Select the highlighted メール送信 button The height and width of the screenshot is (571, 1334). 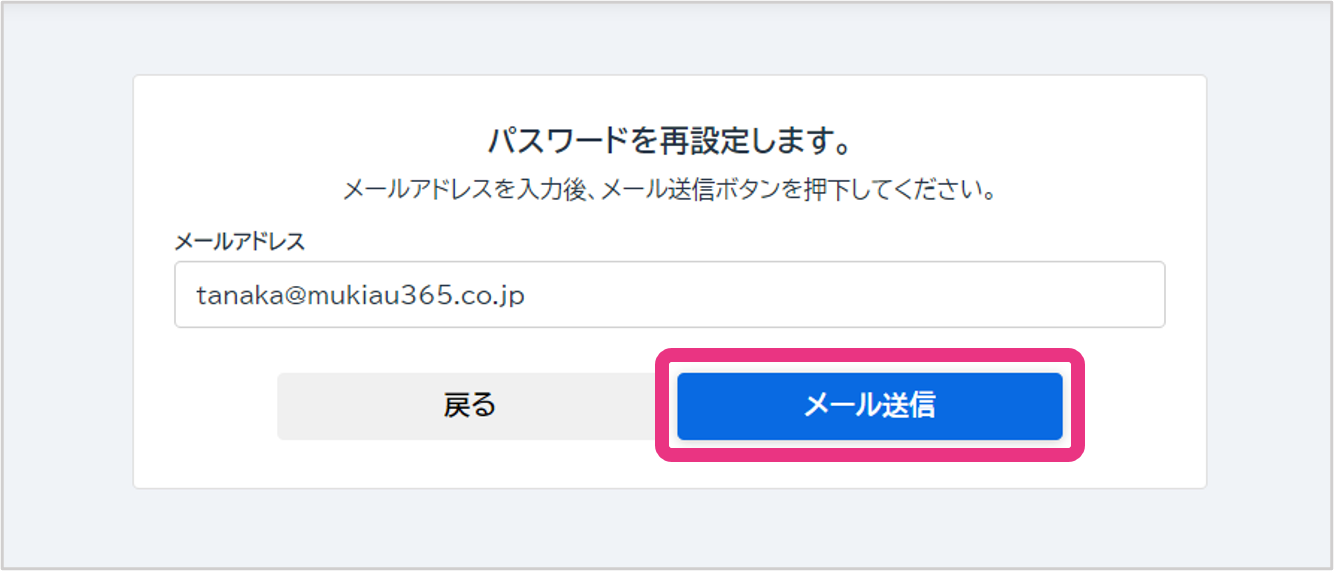coord(869,405)
